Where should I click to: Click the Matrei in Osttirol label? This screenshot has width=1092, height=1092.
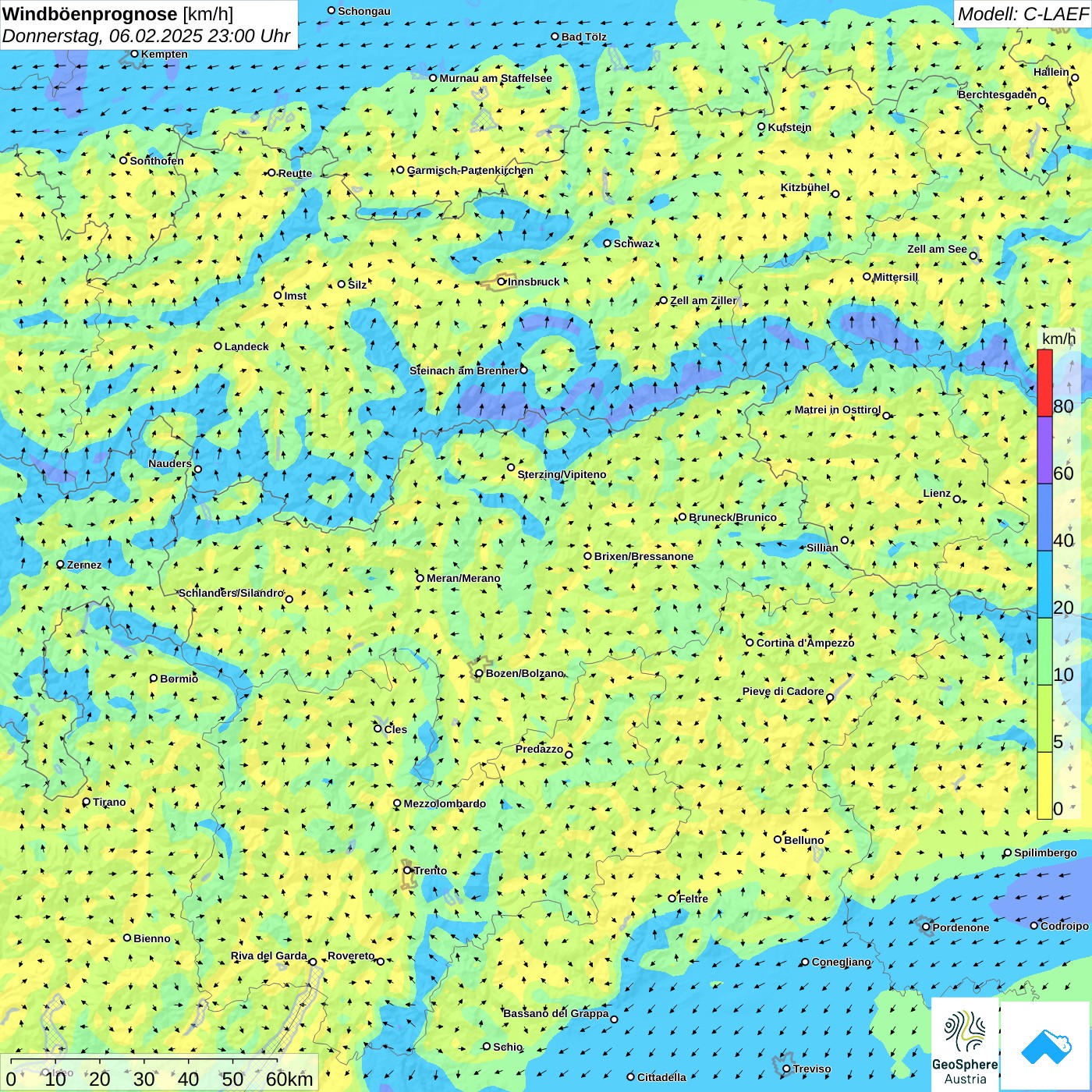[x=838, y=409]
